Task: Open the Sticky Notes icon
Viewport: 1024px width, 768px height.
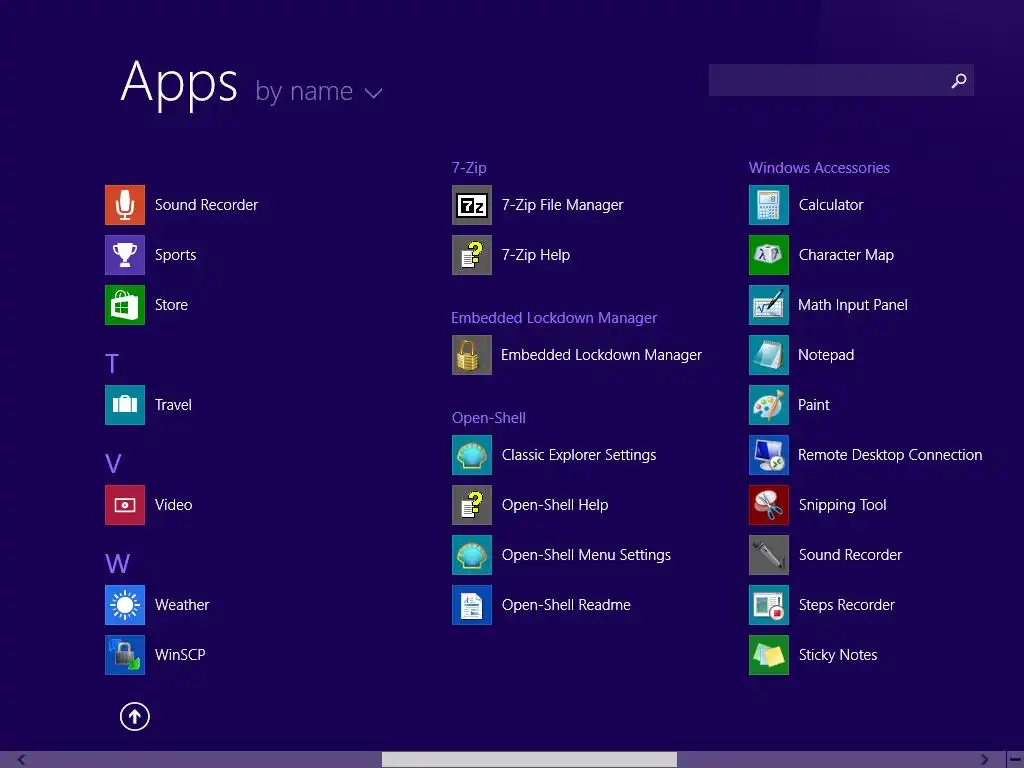Action: click(769, 655)
